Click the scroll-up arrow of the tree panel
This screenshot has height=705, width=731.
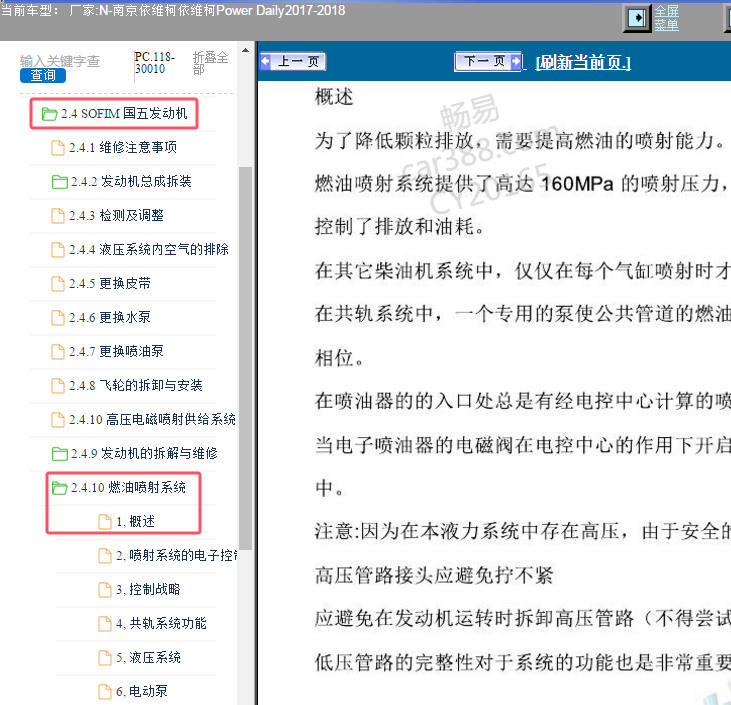click(x=245, y=50)
